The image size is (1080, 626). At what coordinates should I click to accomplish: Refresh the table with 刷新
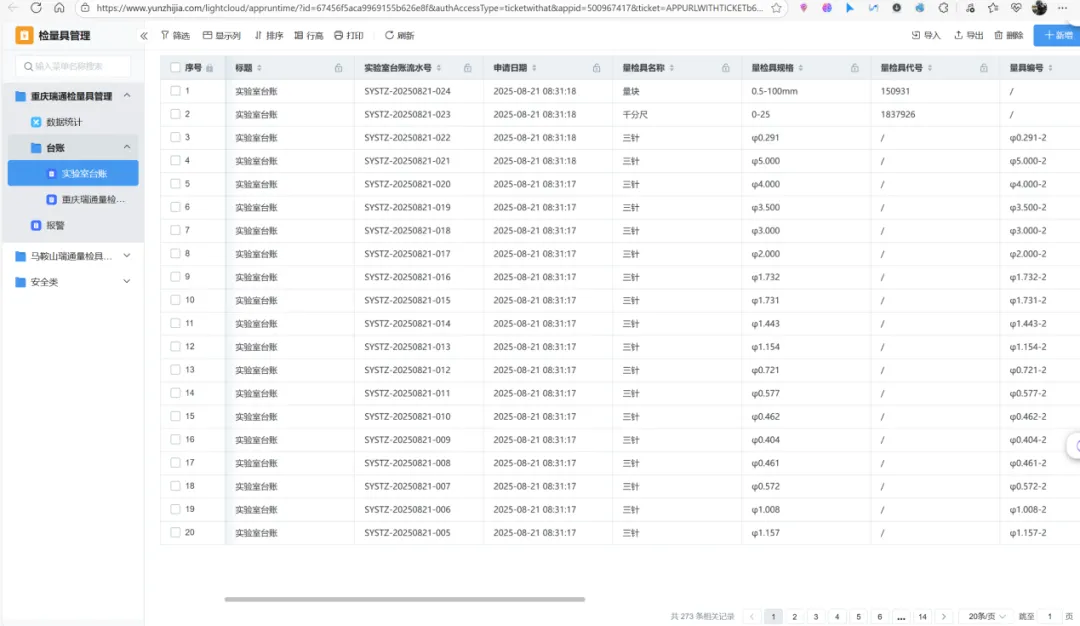tap(390, 35)
